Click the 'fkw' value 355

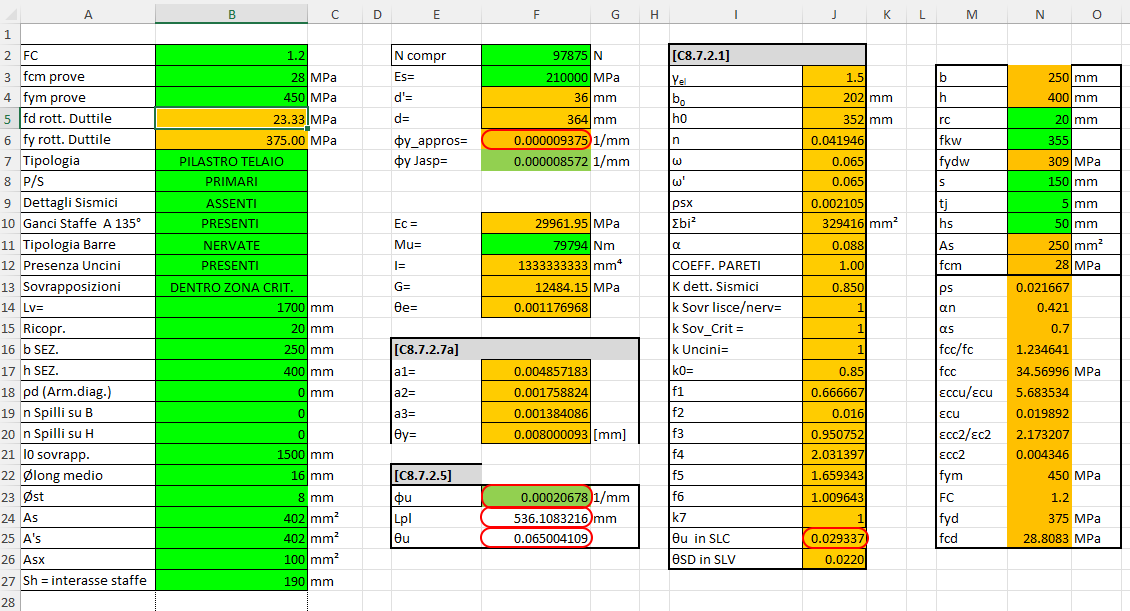[1039, 140]
